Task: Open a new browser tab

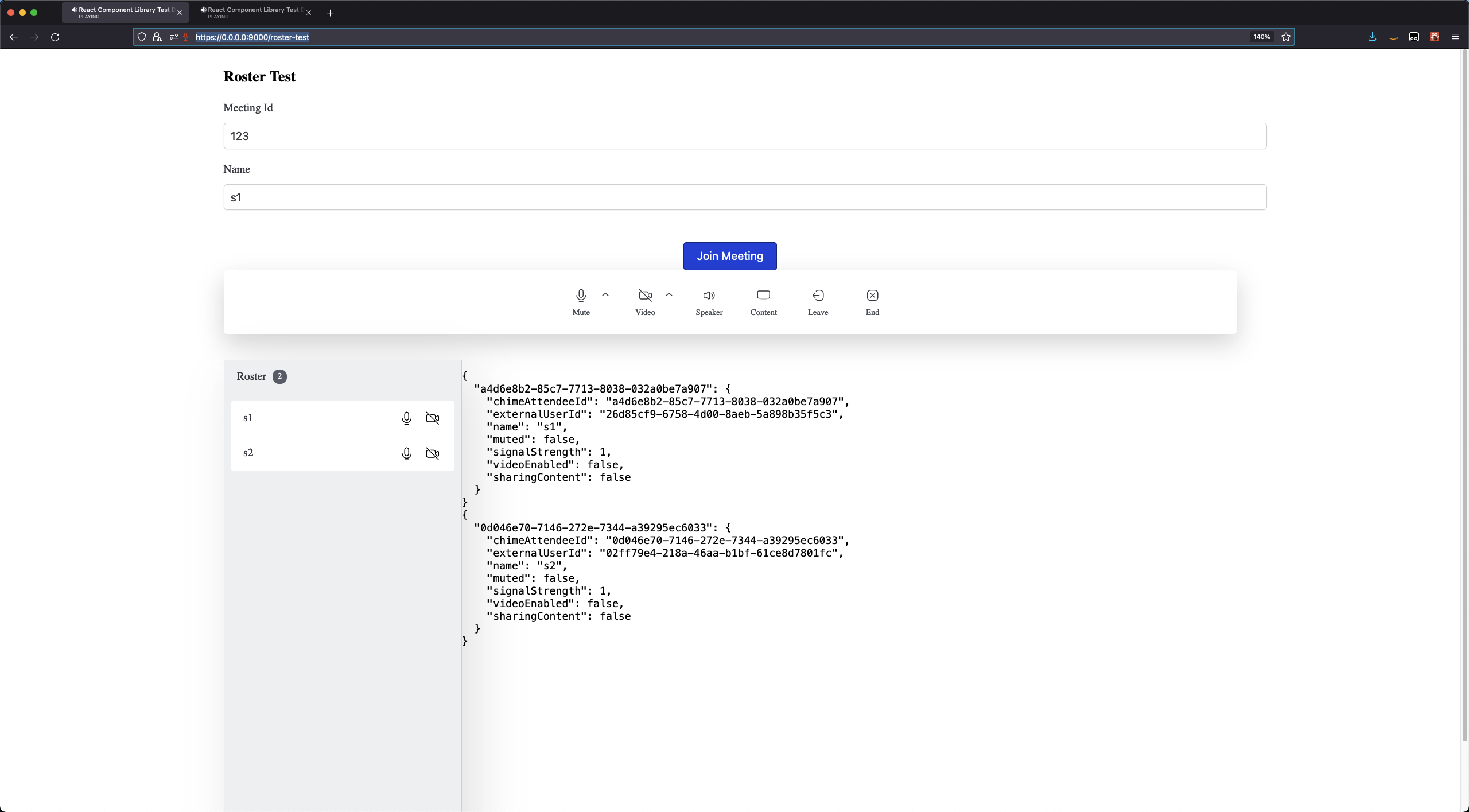Action: [x=330, y=13]
